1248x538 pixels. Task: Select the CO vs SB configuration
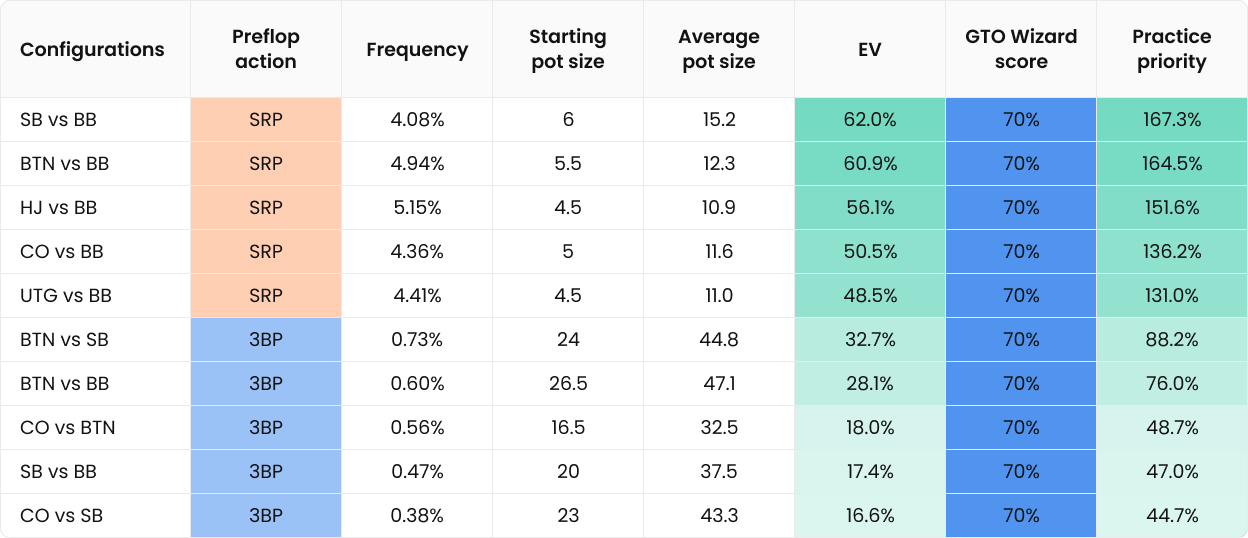(61, 516)
